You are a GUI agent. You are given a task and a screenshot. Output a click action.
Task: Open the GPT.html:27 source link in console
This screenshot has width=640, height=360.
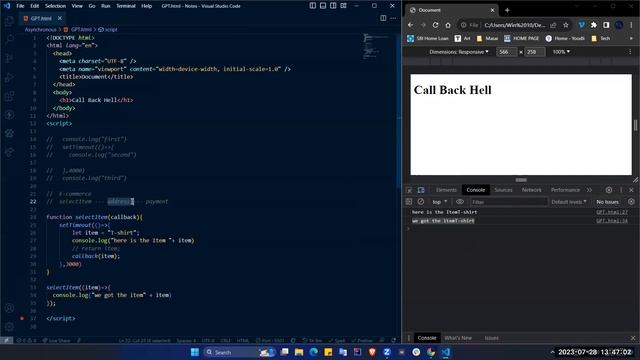(x=612, y=212)
